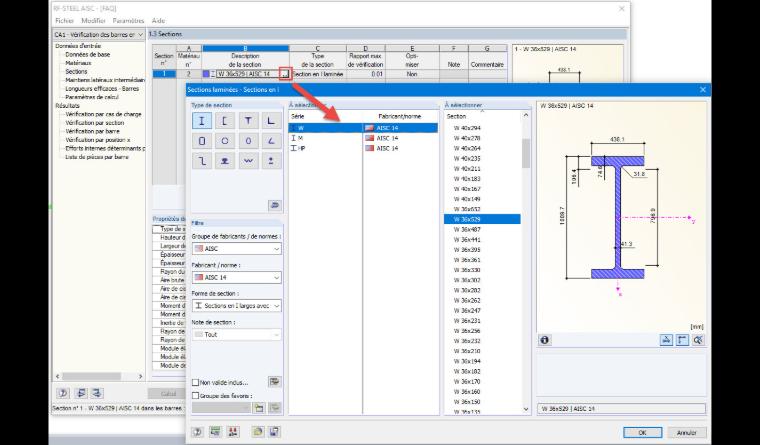Click Annuler in the sections dialog
Screen dimensions: 760x445
[x=686, y=432]
